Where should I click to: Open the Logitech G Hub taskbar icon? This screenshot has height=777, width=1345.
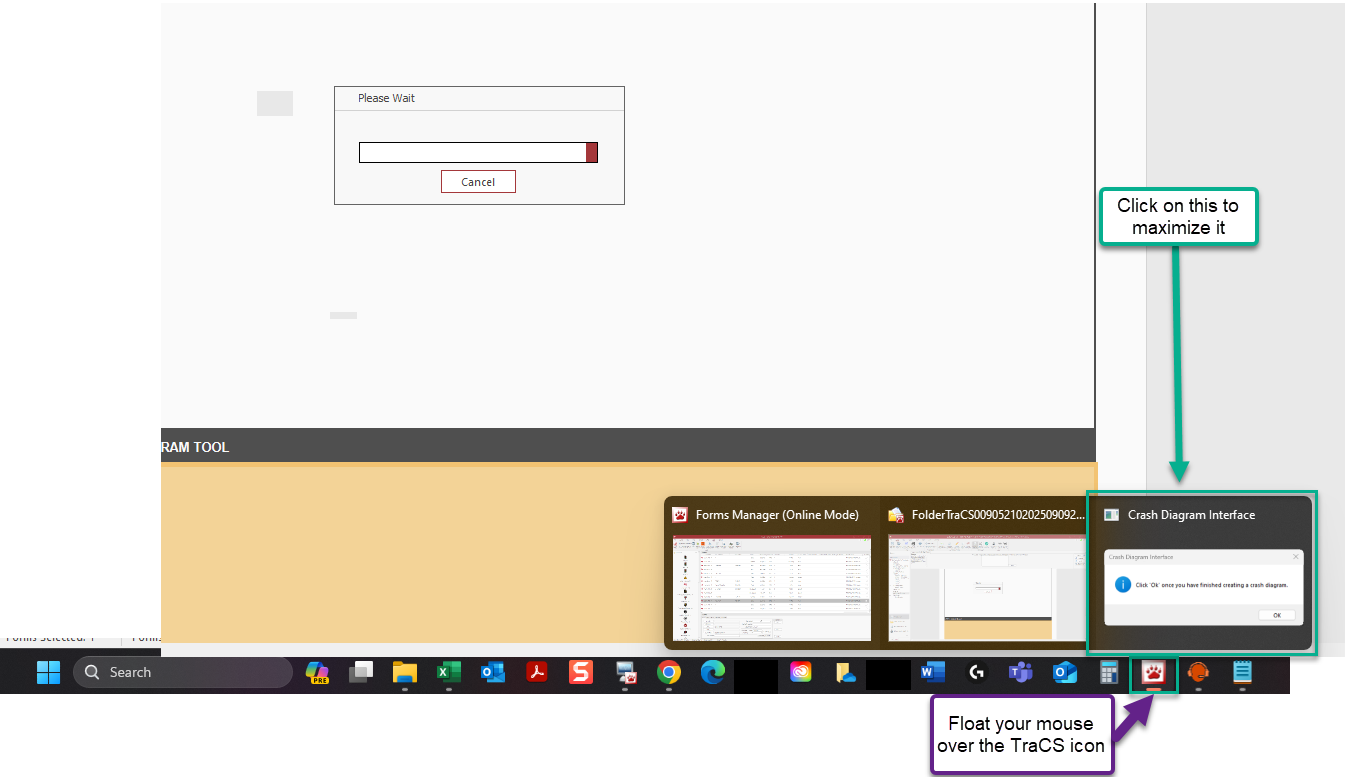pos(977,672)
